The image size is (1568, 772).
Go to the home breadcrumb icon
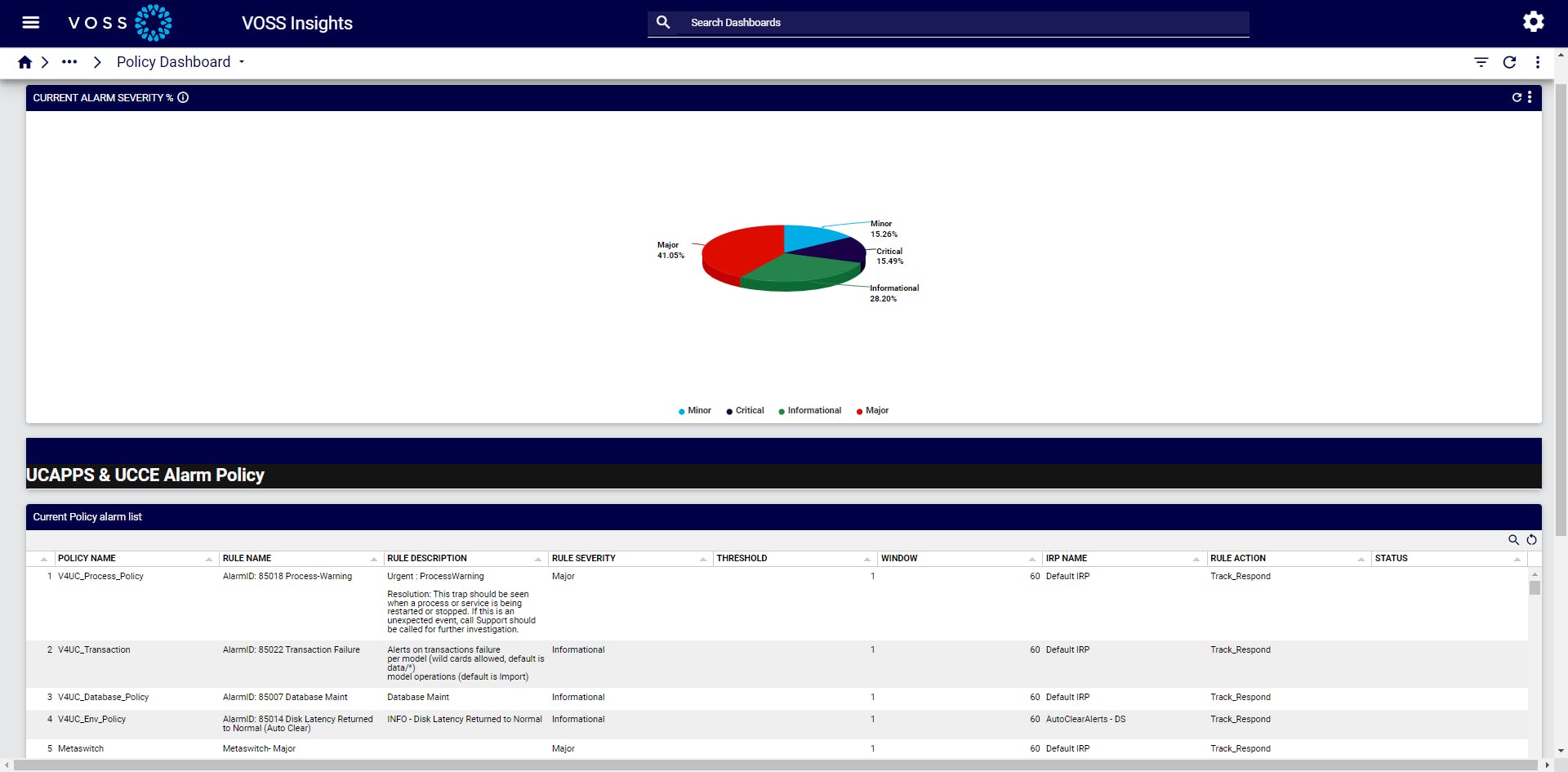pos(24,62)
